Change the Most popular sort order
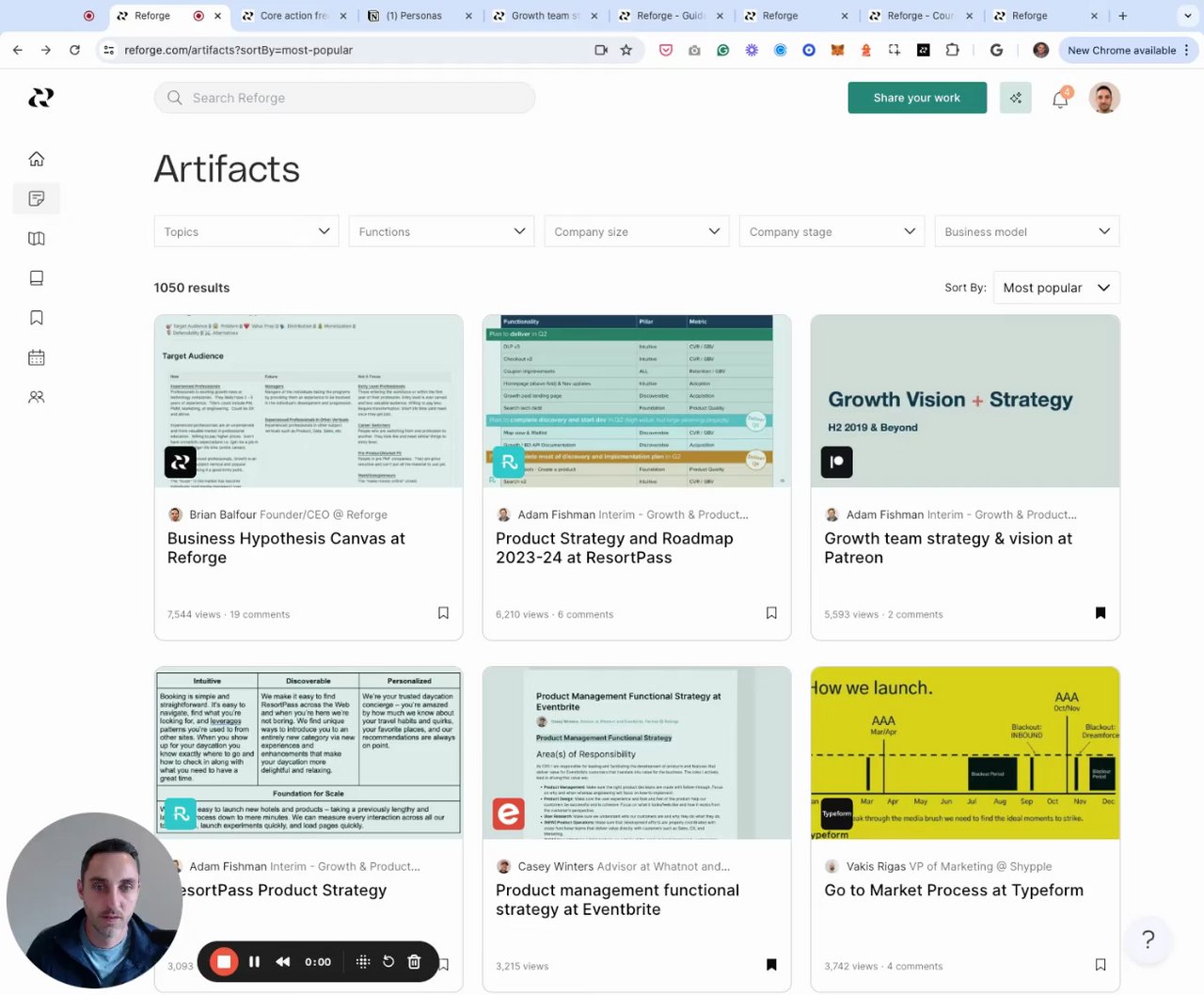Viewport: 1204px width, 995px height. [1056, 288]
